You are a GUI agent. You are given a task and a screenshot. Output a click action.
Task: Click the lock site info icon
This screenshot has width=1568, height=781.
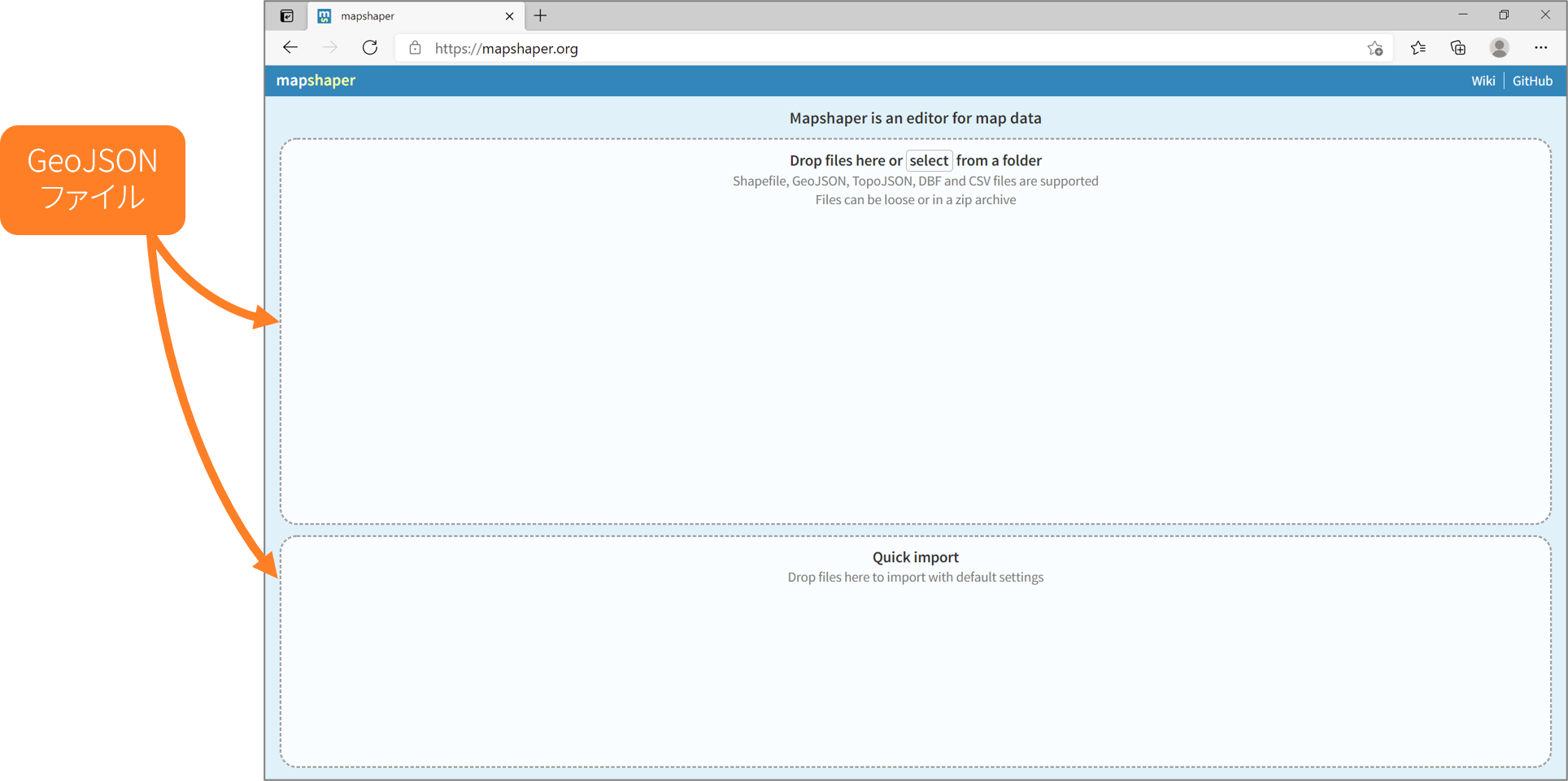(x=416, y=48)
